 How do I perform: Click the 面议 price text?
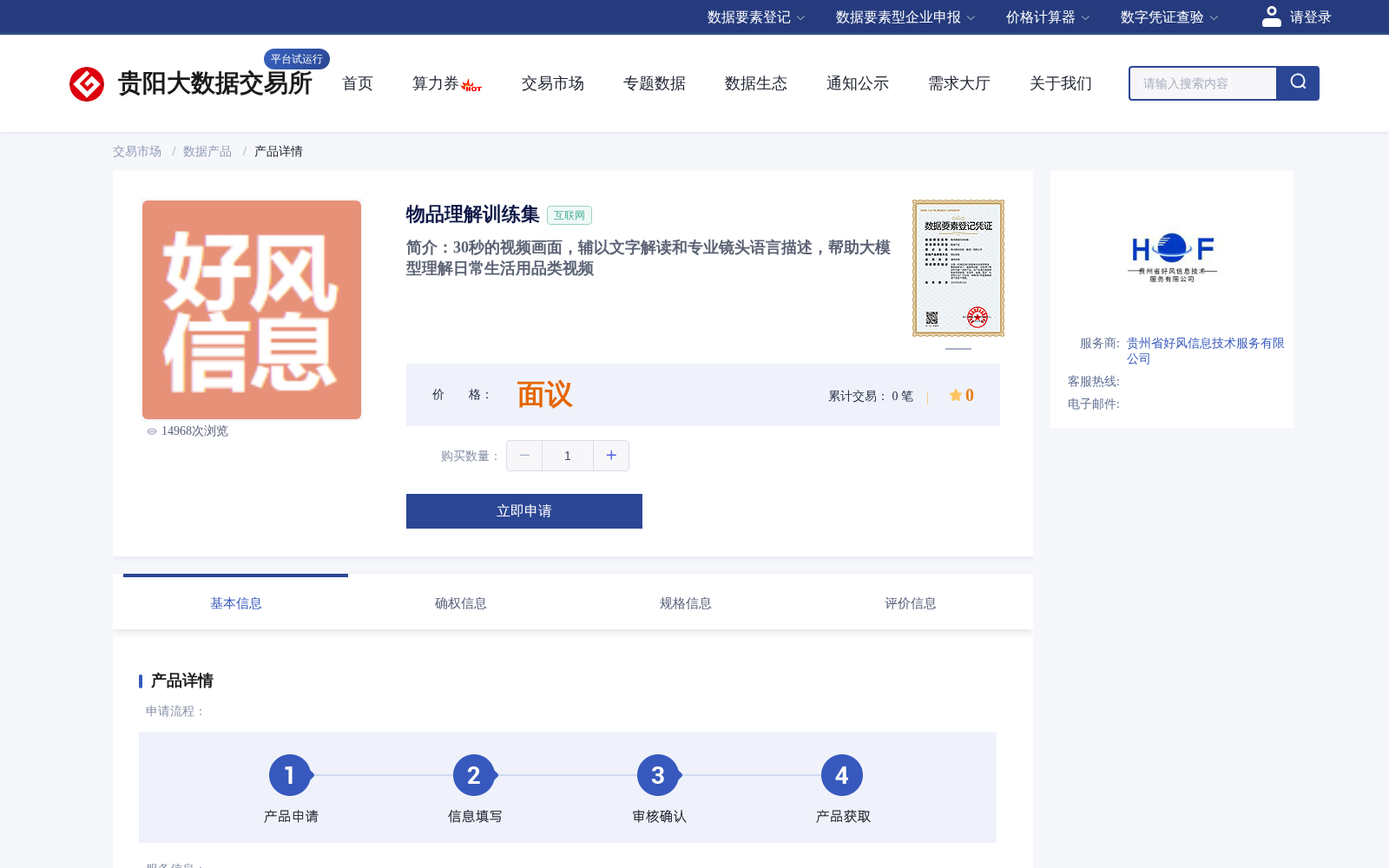(x=545, y=395)
